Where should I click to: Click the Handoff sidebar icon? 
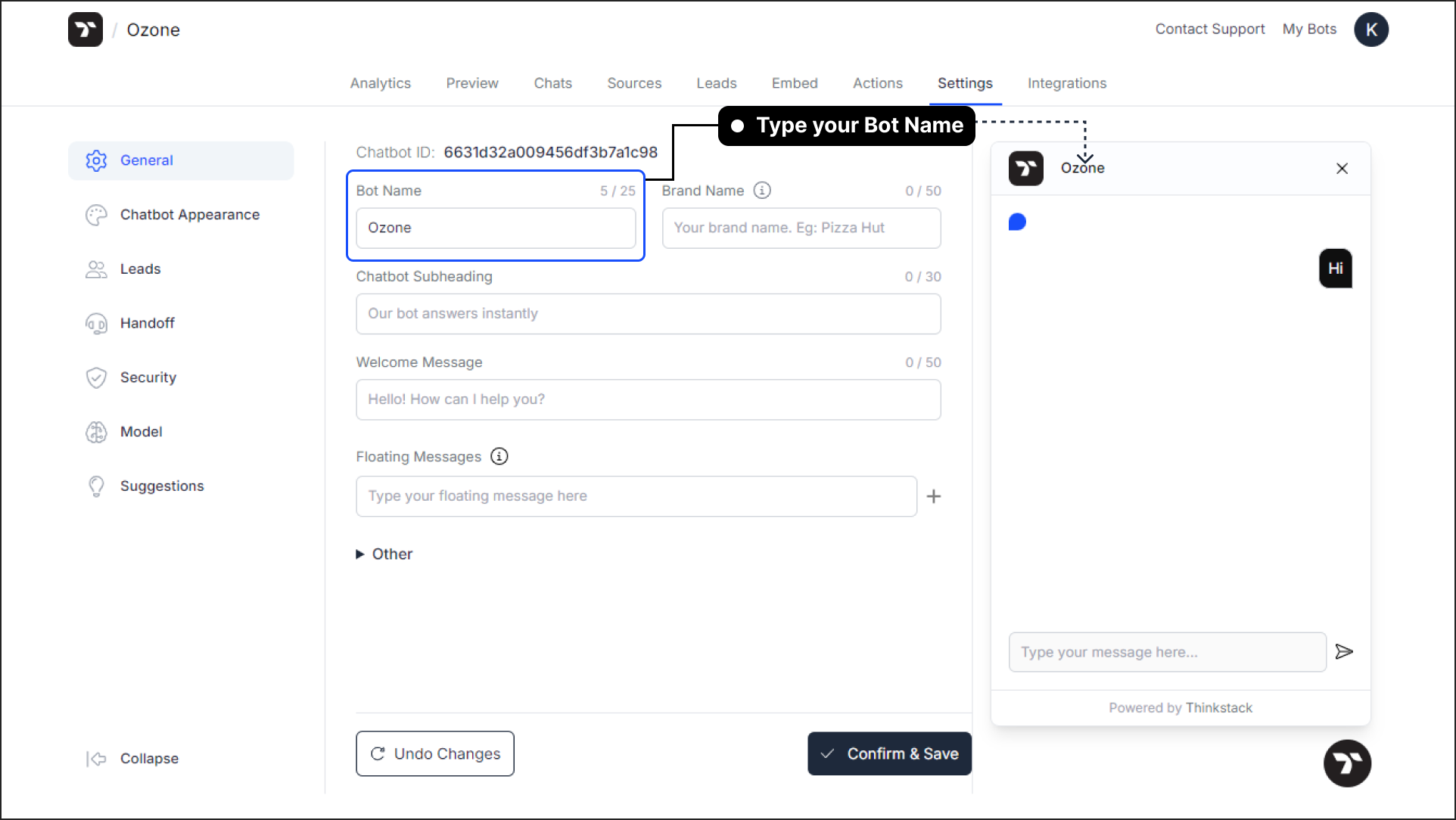(97, 322)
